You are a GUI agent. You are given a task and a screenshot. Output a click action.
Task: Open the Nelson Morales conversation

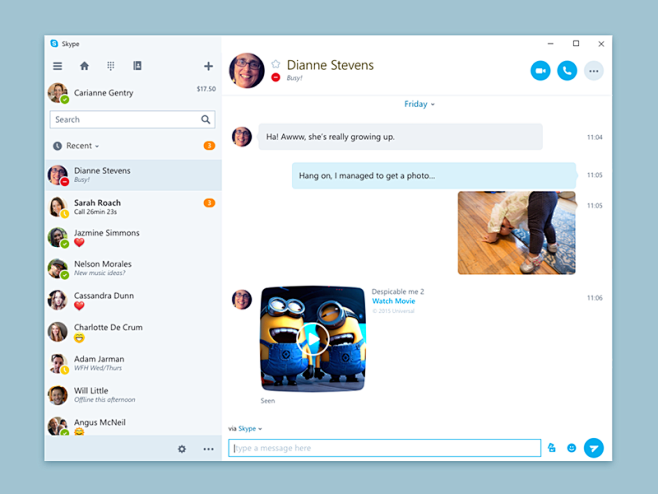(133, 269)
